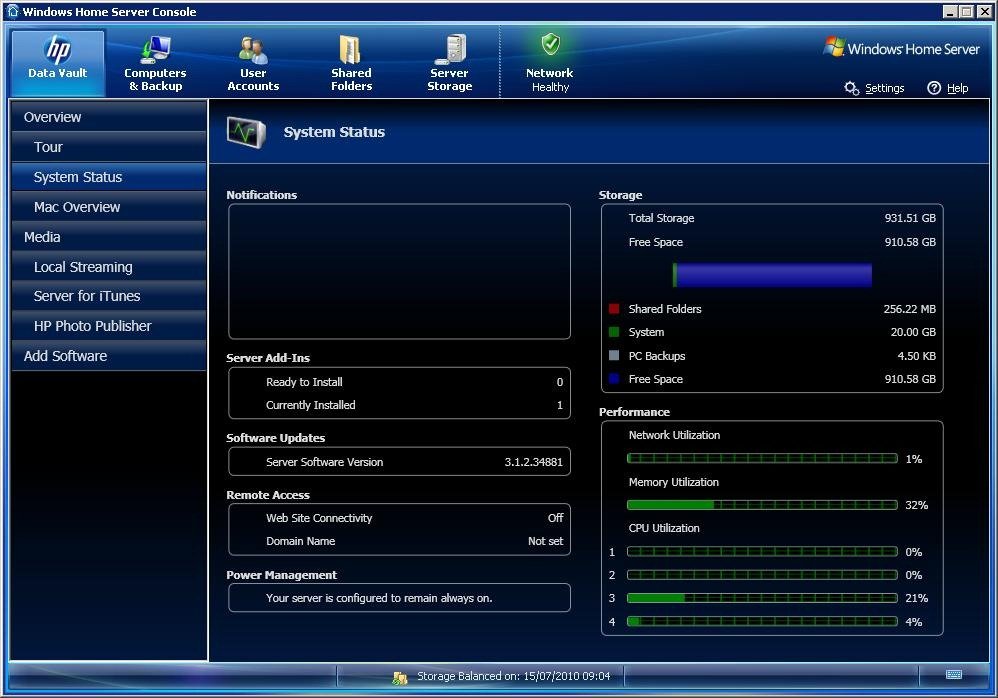Click the red Shared Folders legend swatch
The image size is (998, 698).
coord(614,309)
